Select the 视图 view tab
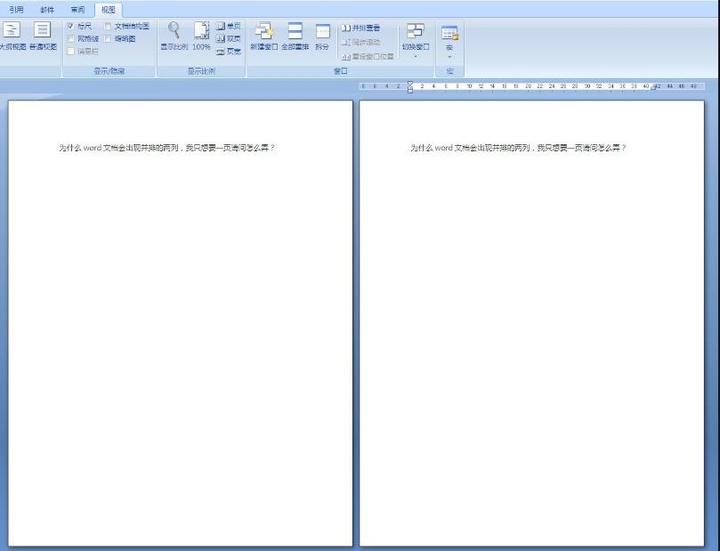Screen dimensions: 720x551 [108, 9]
